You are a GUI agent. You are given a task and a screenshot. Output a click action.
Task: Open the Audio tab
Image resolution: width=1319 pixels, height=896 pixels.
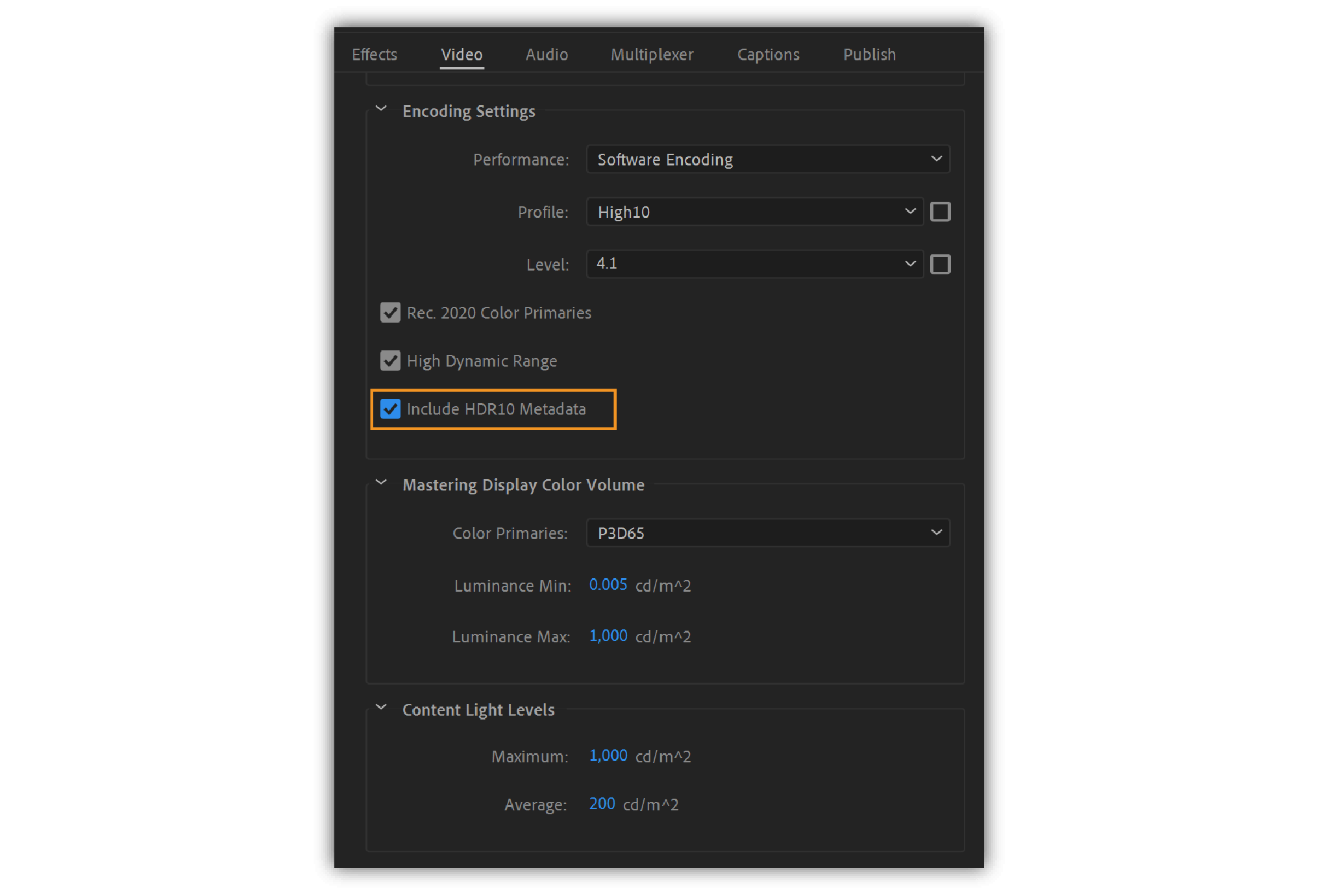(x=547, y=54)
